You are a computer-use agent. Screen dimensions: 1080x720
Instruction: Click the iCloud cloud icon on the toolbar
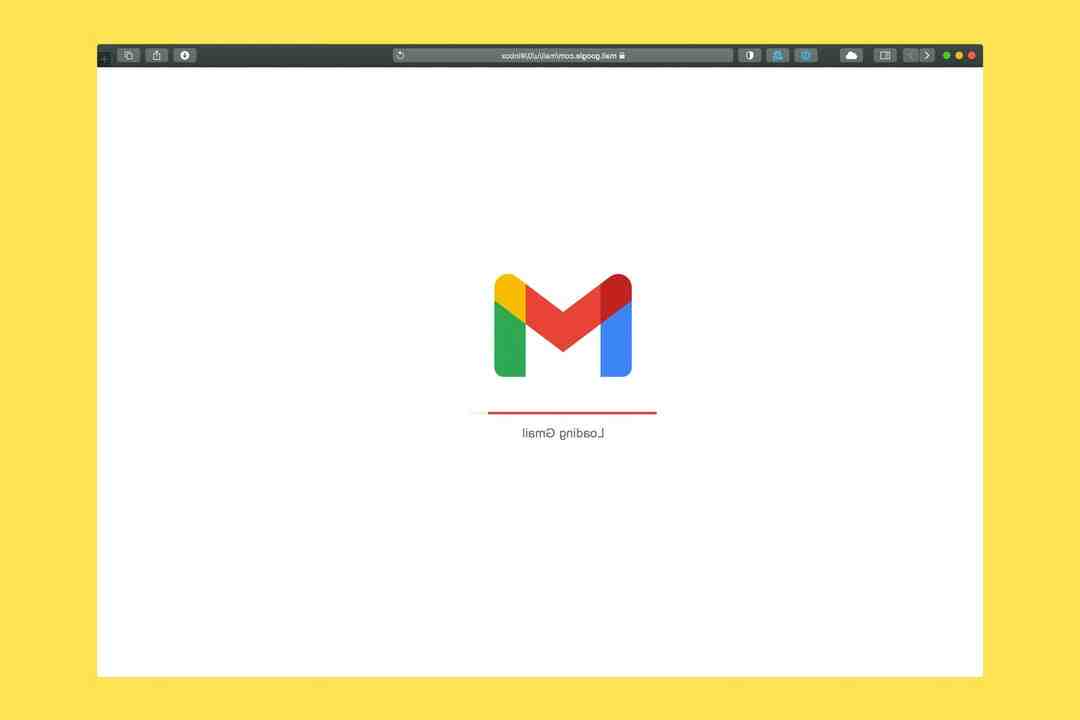click(x=851, y=55)
